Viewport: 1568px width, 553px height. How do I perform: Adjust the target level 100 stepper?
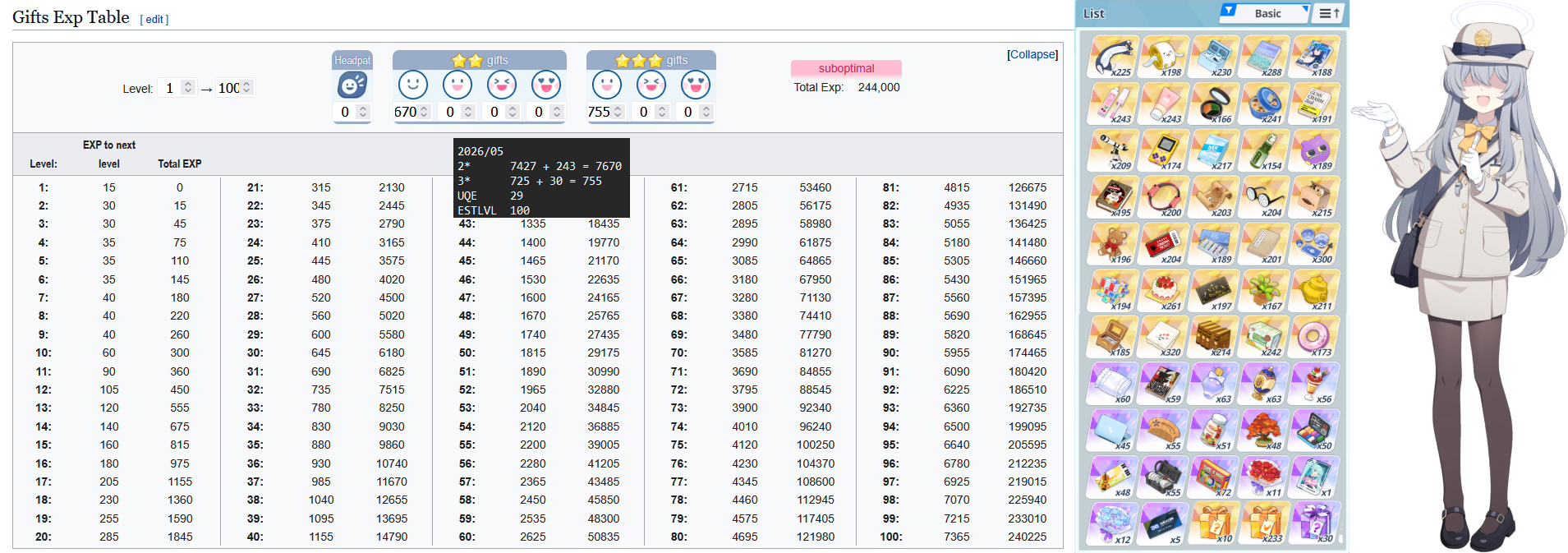[247, 87]
